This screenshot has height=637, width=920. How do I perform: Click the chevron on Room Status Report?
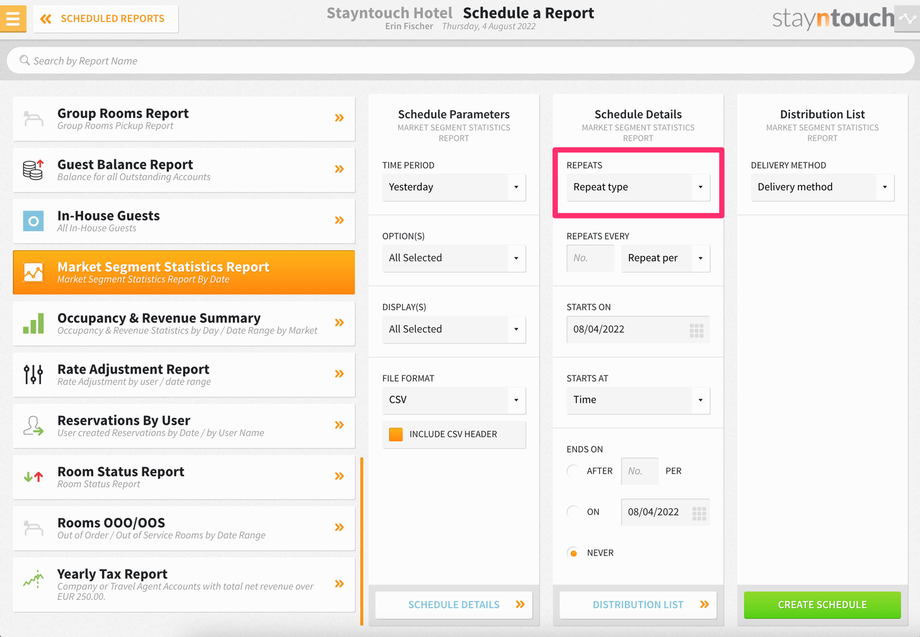pos(339,476)
